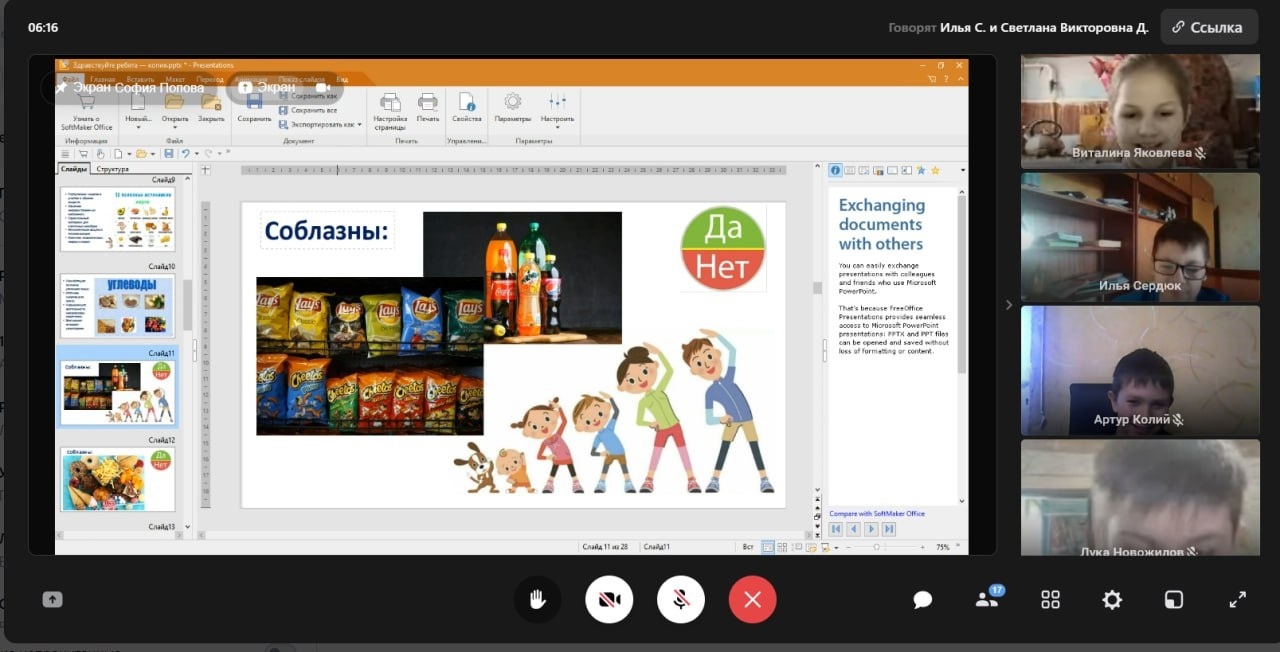The width and height of the screenshot is (1280, 652).
Task: Raise hand in the video call
Action: pos(537,599)
